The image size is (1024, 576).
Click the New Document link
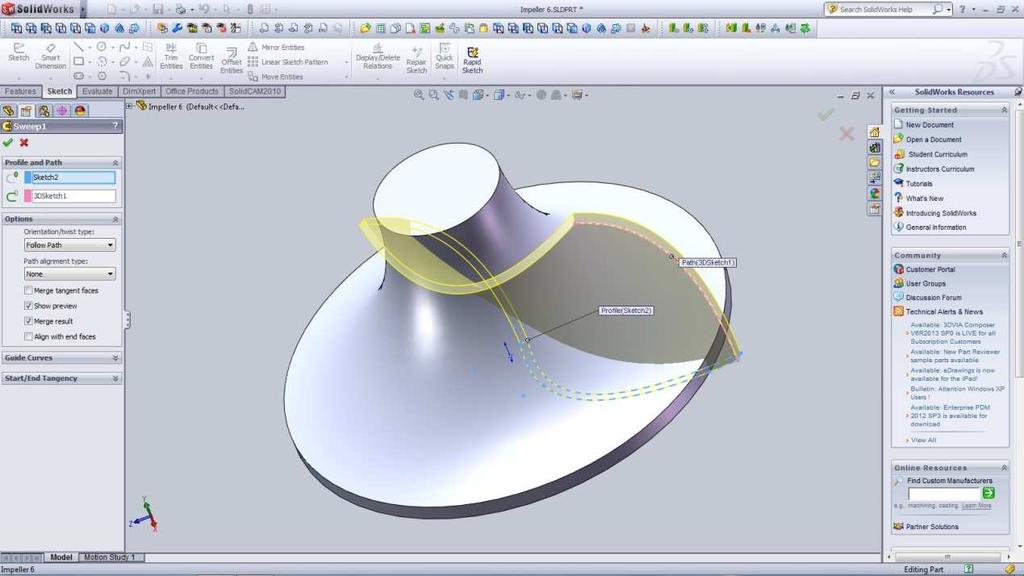(x=929, y=125)
